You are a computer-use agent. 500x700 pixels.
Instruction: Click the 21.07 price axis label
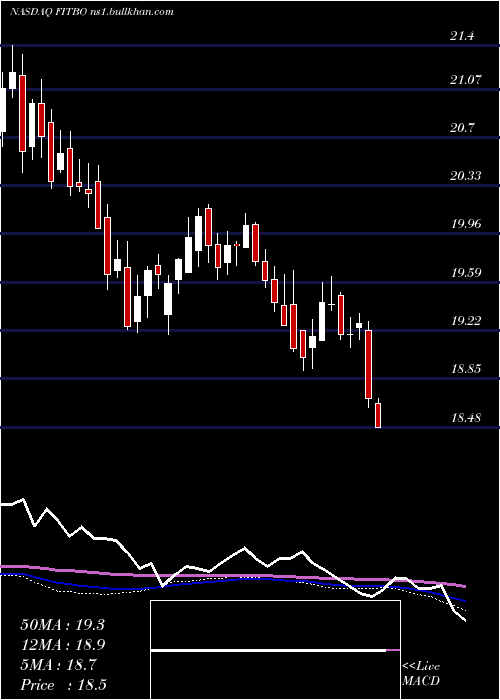coord(466,80)
